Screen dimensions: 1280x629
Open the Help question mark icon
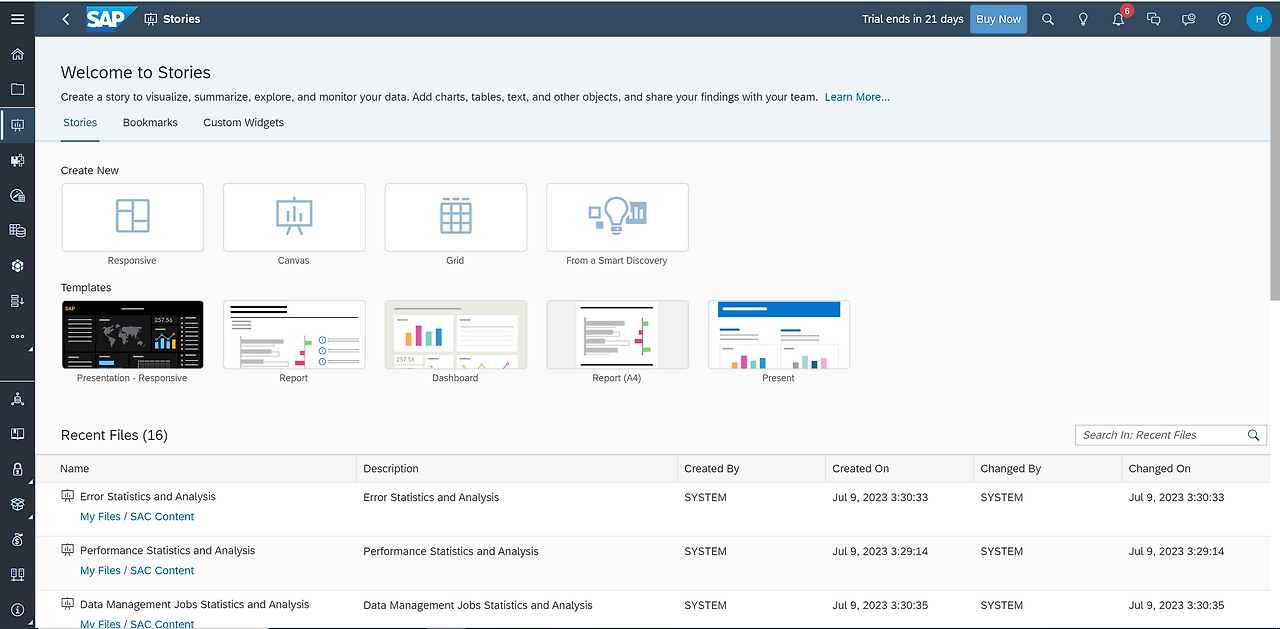(x=1223, y=18)
